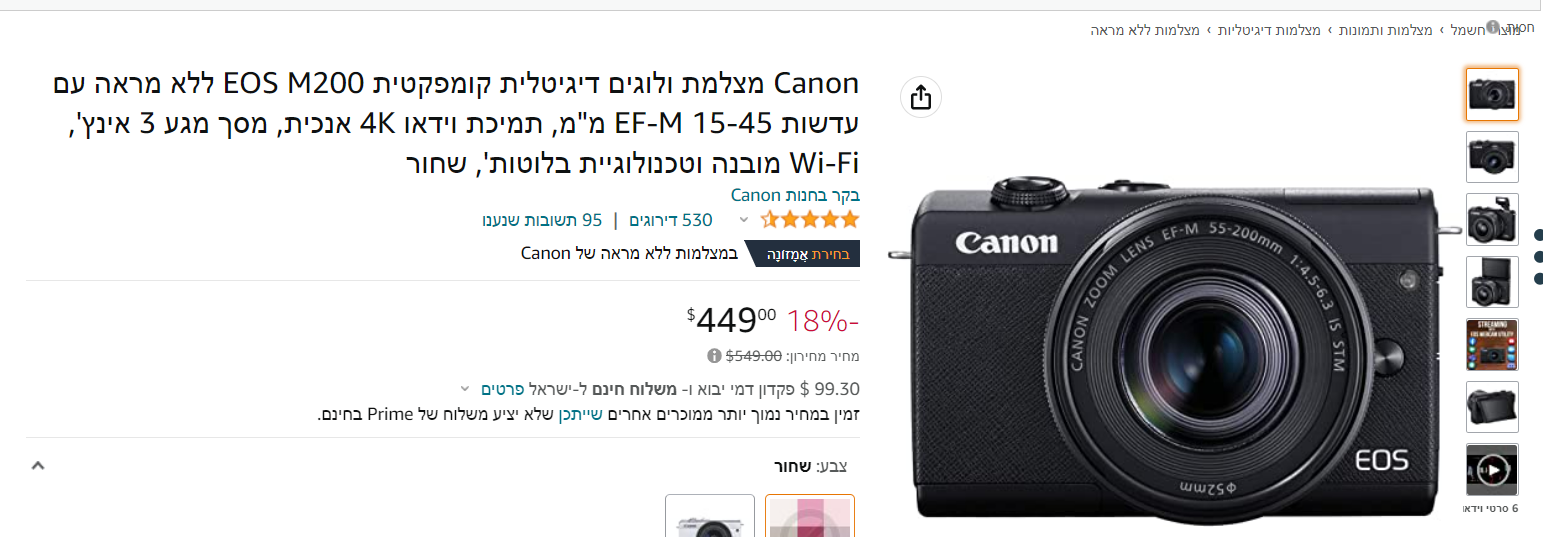Viewport: 1543px width, 537px height.
Task: Open the 530 ratings link
Action: (x=671, y=220)
